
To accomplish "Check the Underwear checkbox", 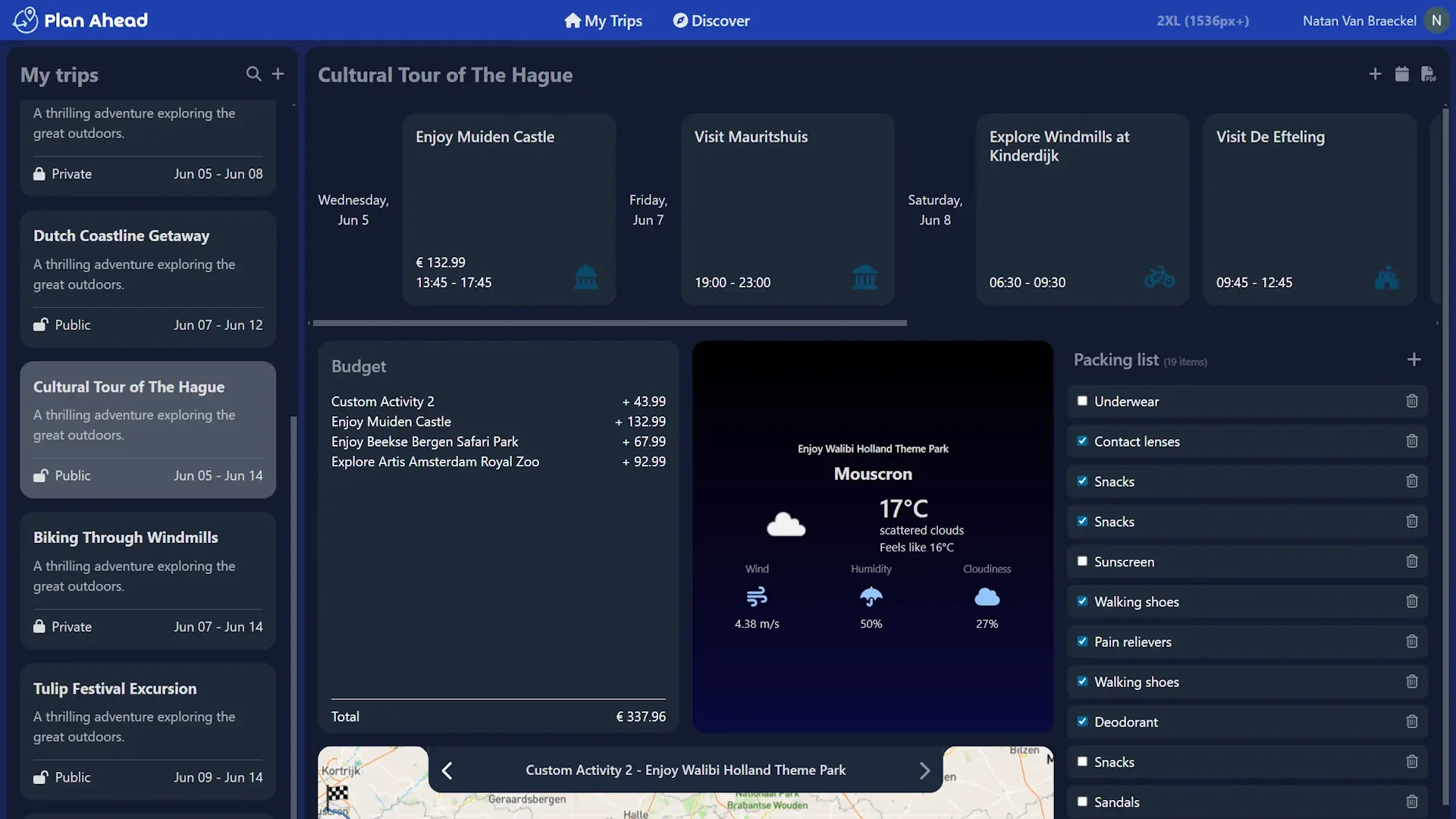I will [1082, 401].
